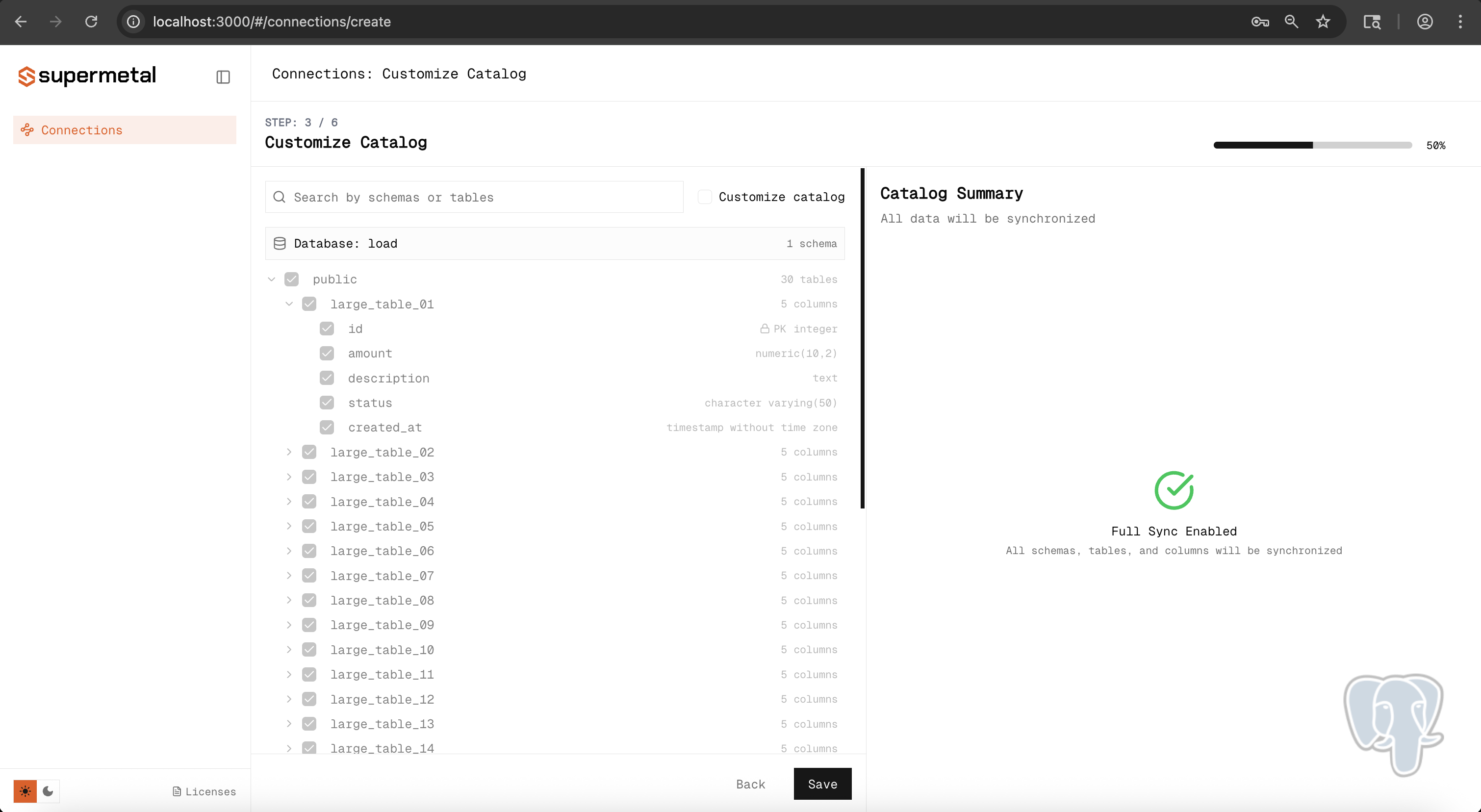
Task: Save the catalog configuration
Action: click(x=822, y=783)
